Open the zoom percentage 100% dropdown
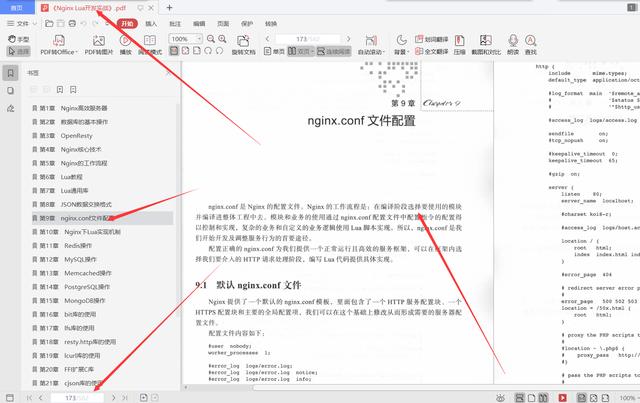The height and width of the screenshot is (403, 640). pos(186,39)
